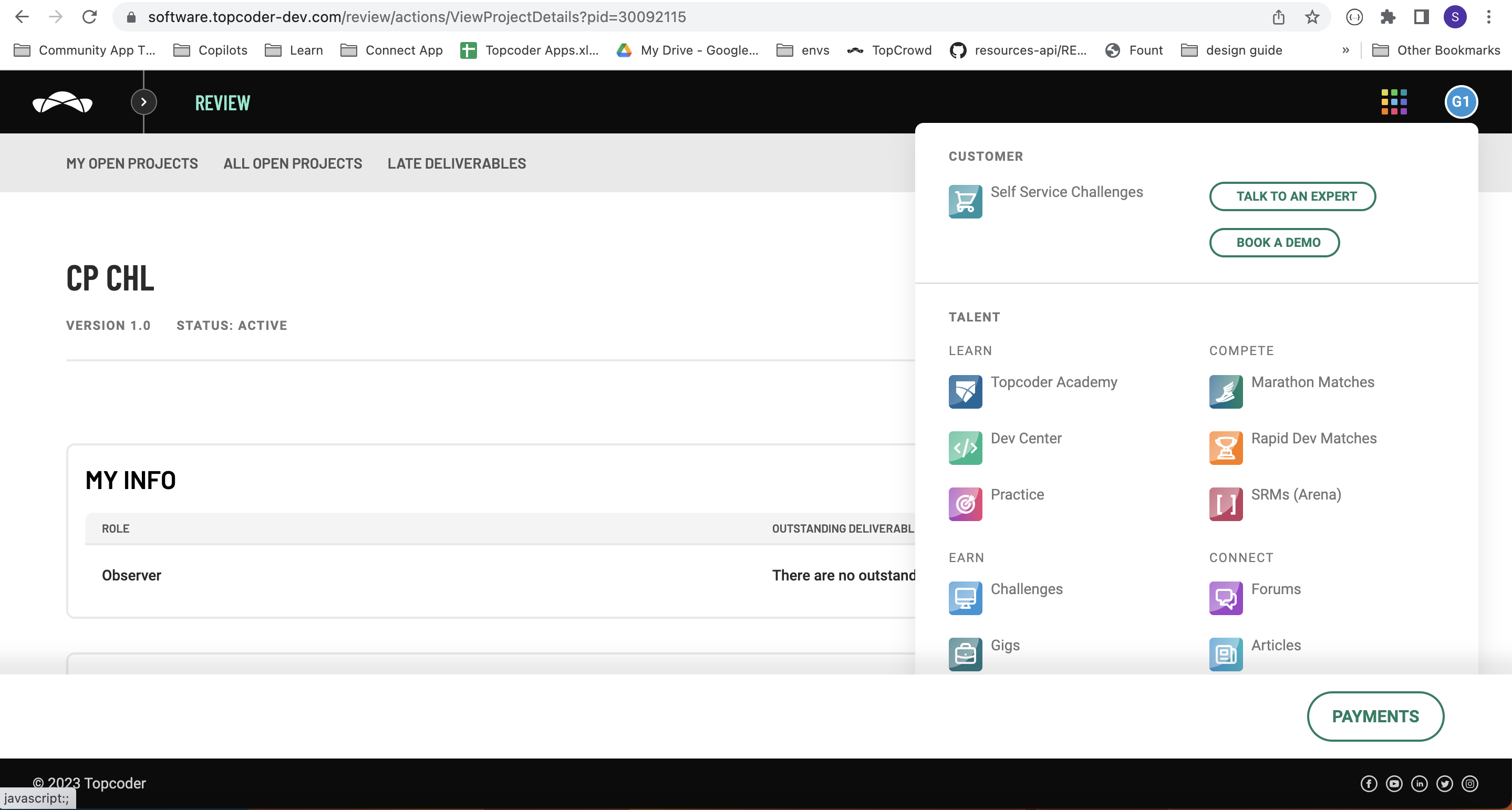Viewport: 1512px width, 810px height.
Task: Click the Topcoder logo in the header
Action: [x=62, y=102]
